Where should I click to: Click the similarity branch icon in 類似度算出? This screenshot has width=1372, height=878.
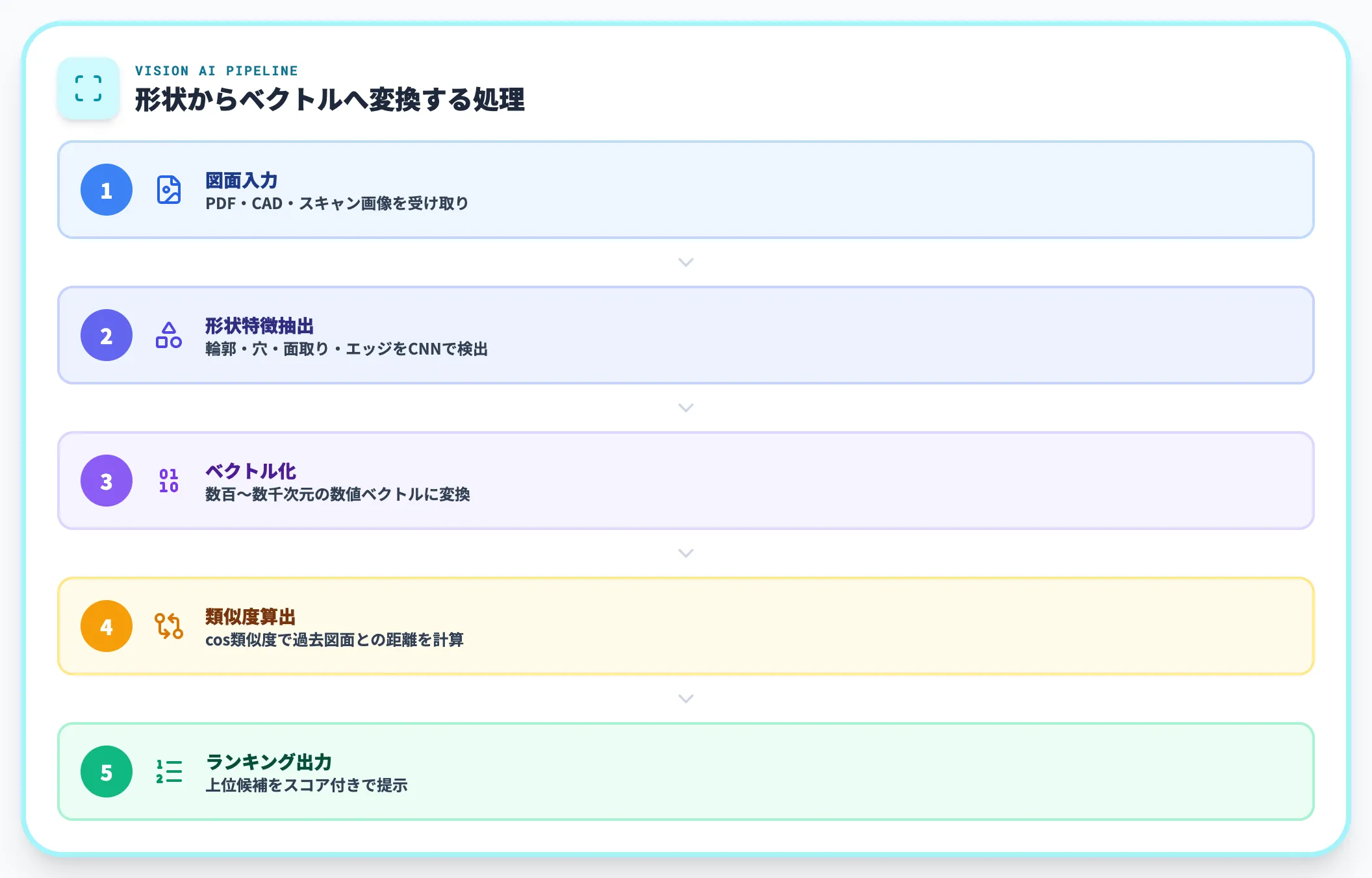coord(168,626)
